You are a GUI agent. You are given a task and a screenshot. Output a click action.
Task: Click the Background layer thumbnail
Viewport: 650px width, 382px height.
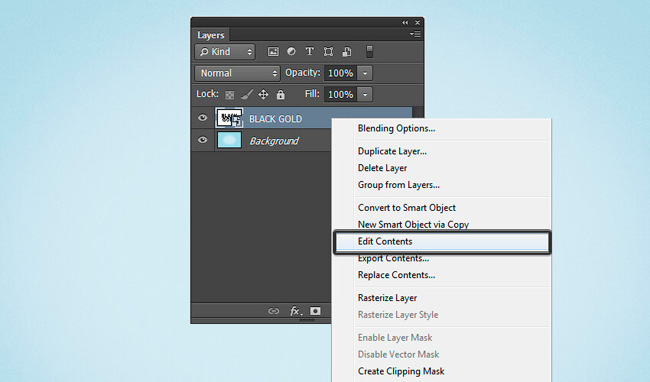[x=229, y=140]
